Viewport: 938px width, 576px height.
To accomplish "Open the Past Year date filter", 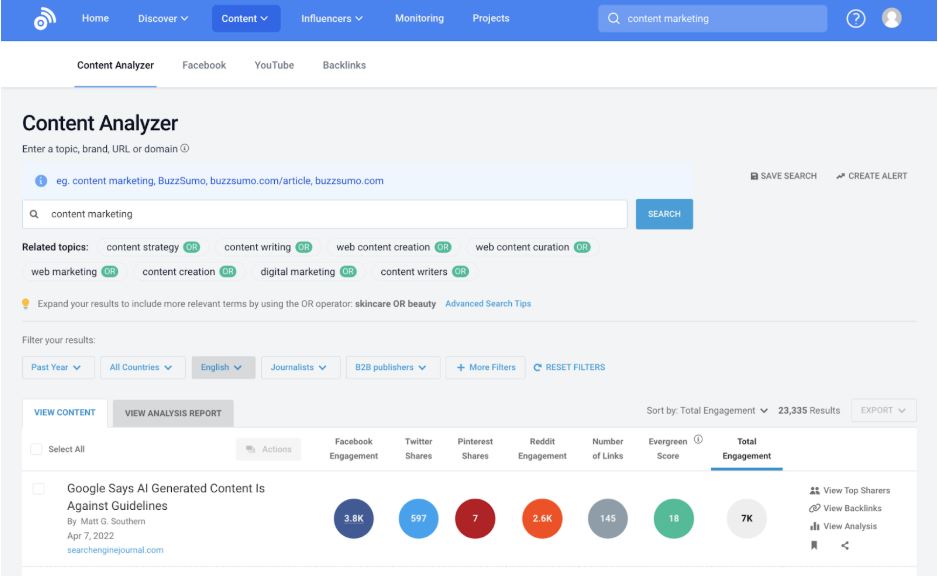I will tap(58, 367).
